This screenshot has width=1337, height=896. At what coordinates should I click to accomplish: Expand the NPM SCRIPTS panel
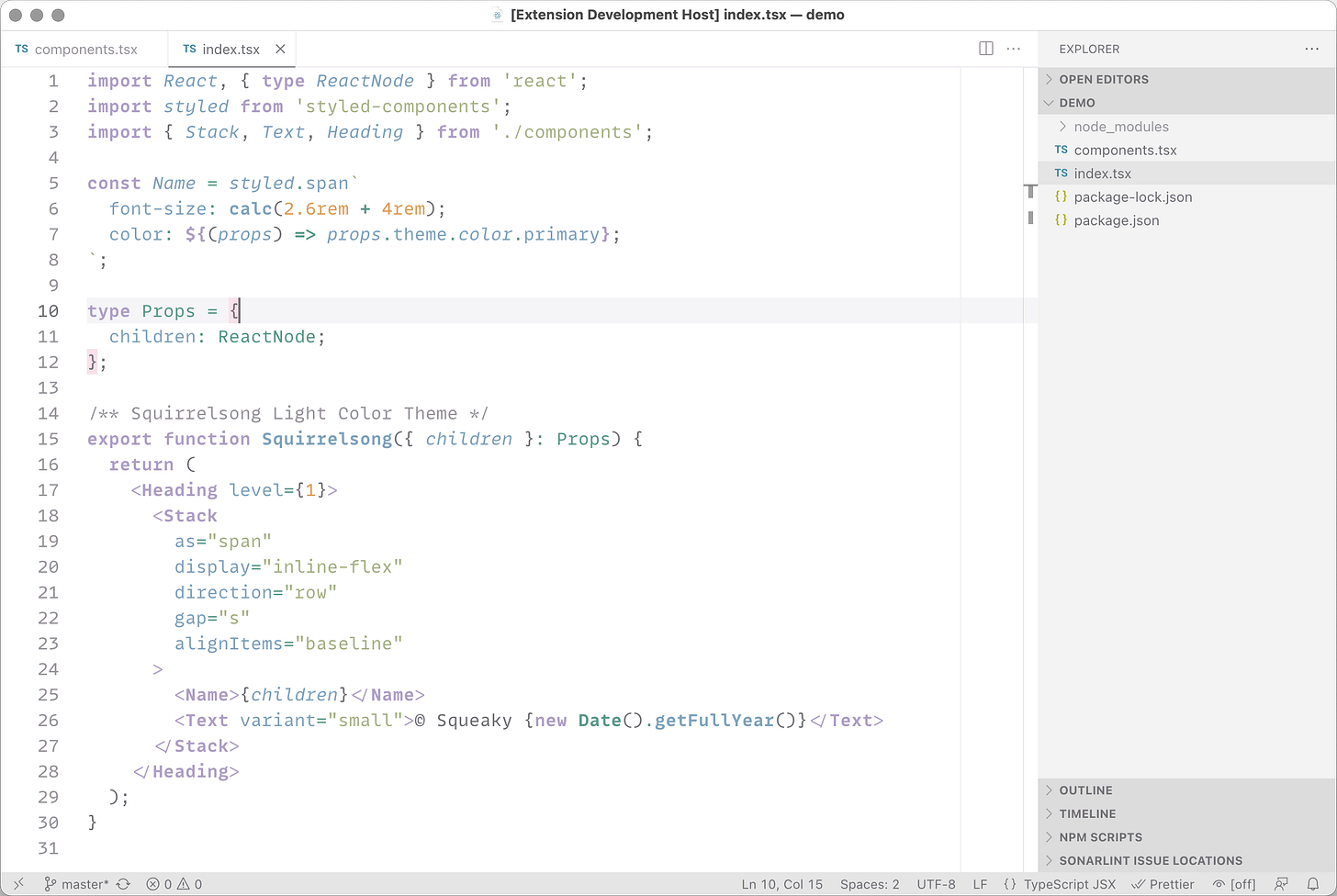pyautogui.click(x=1187, y=837)
